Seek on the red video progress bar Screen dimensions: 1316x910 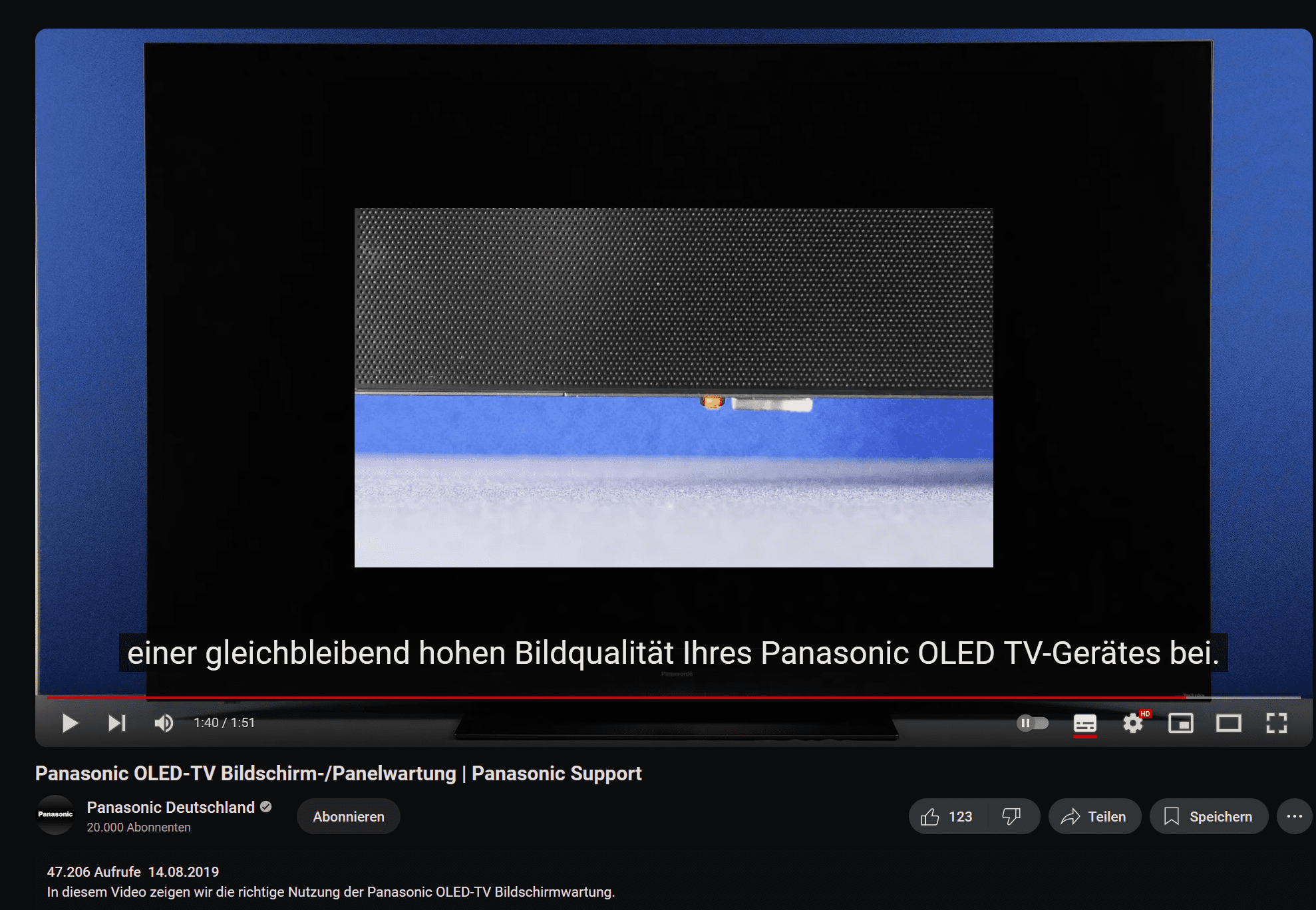[673, 698]
